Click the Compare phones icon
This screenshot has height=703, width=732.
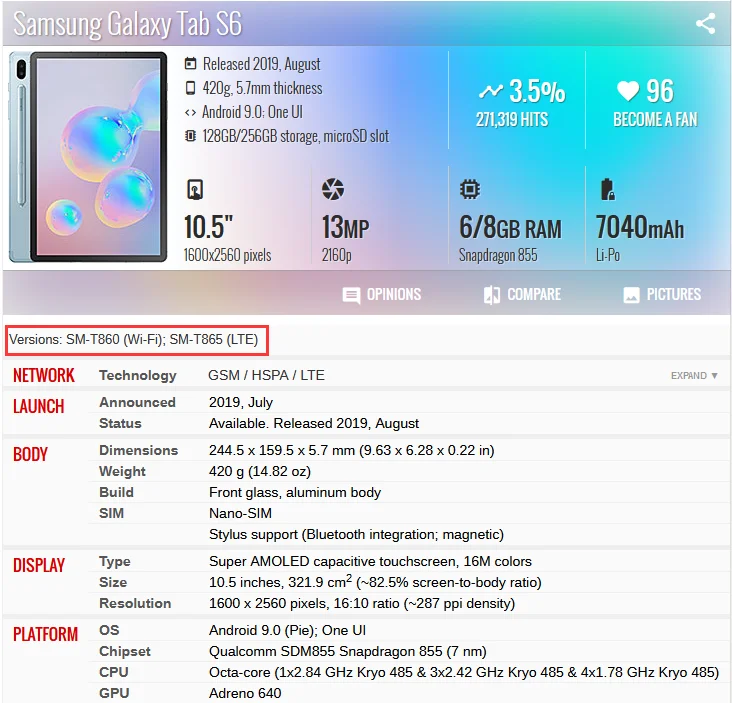[x=492, y=295]
